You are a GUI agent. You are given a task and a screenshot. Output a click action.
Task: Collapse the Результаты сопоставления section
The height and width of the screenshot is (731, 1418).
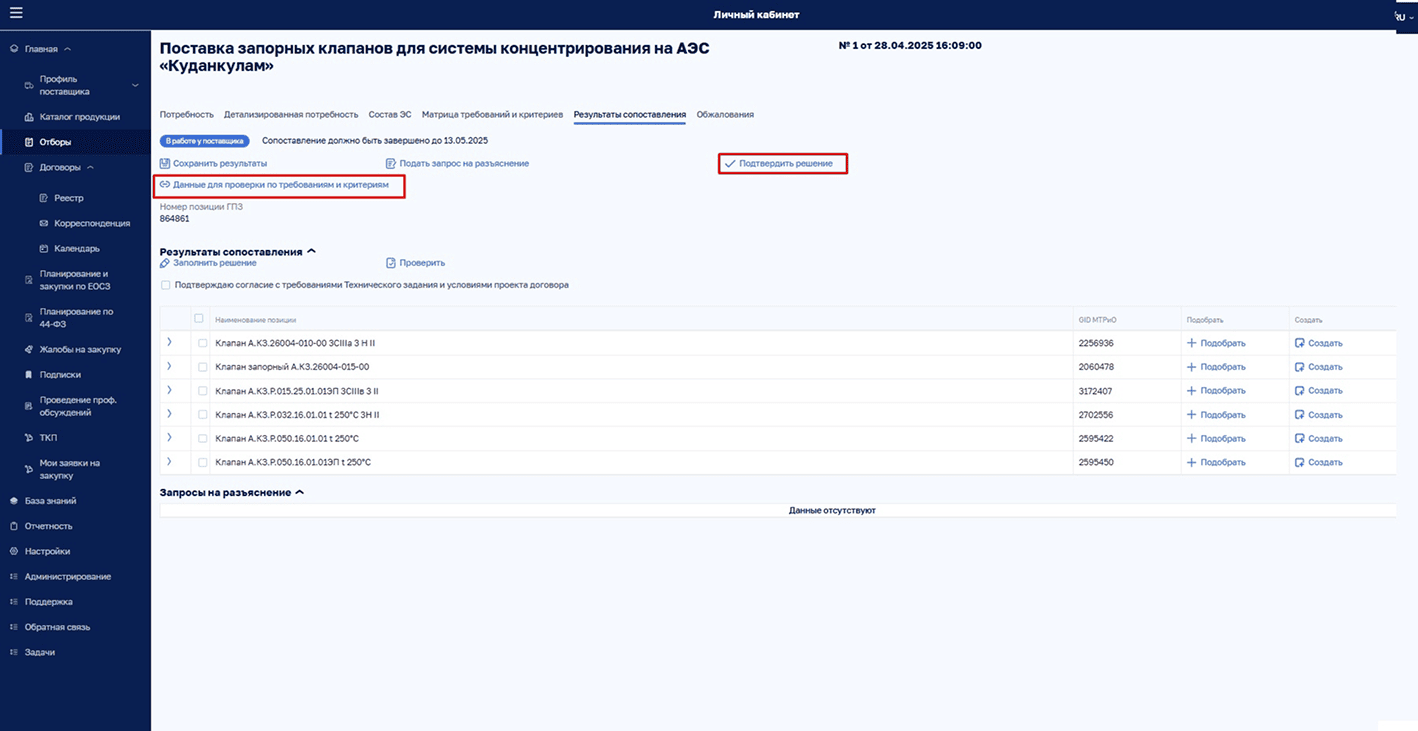pos(311,252)
